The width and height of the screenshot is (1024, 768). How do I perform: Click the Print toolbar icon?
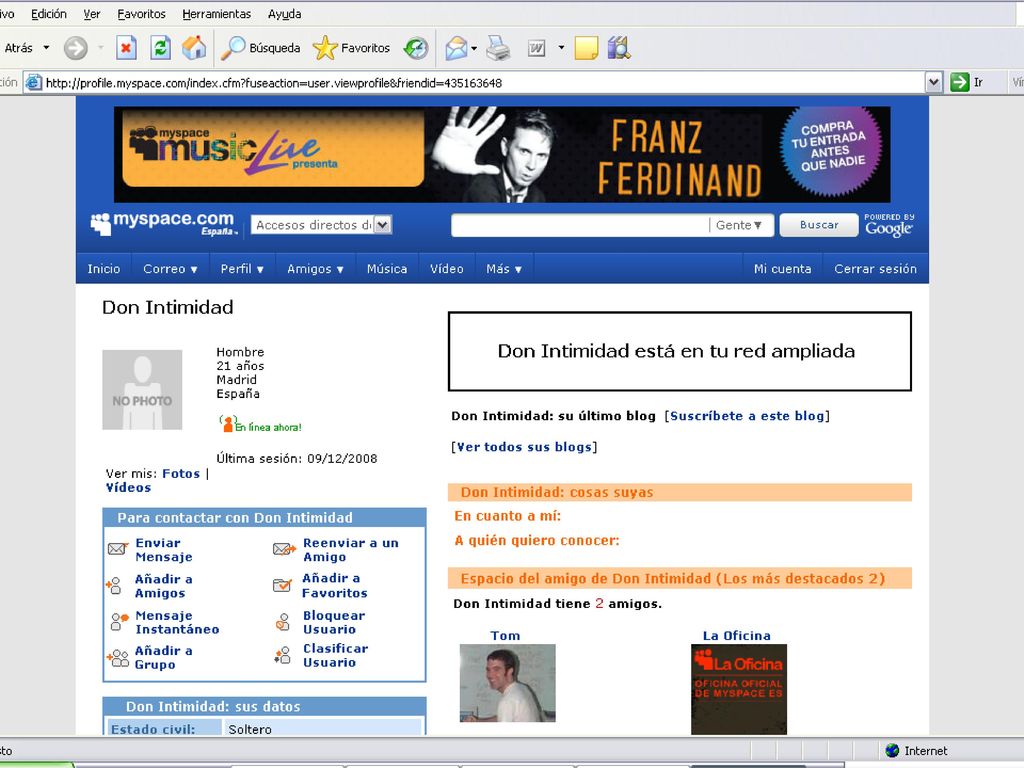click(498, 48)
